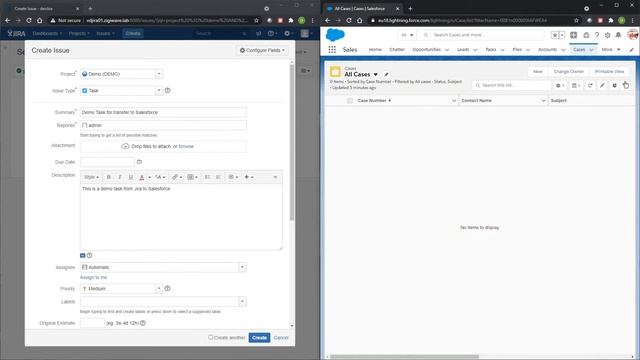
Task: Open the link insert dropdown in editor
Action: 177,177
